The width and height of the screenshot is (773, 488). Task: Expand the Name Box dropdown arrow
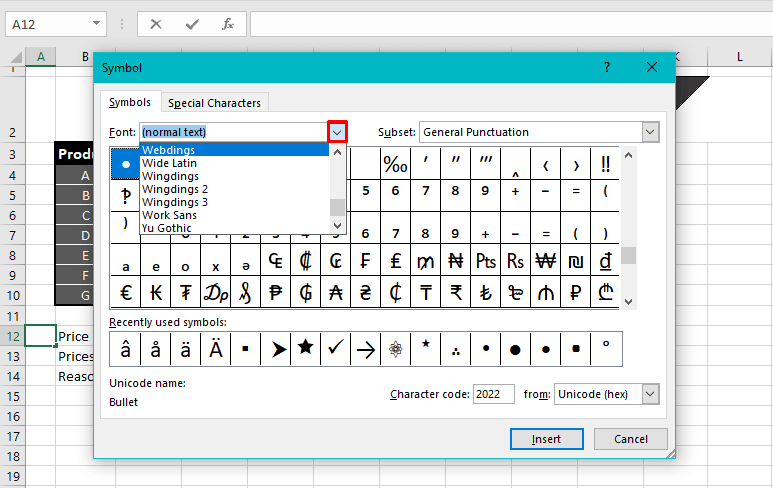(x=96, y=24)
